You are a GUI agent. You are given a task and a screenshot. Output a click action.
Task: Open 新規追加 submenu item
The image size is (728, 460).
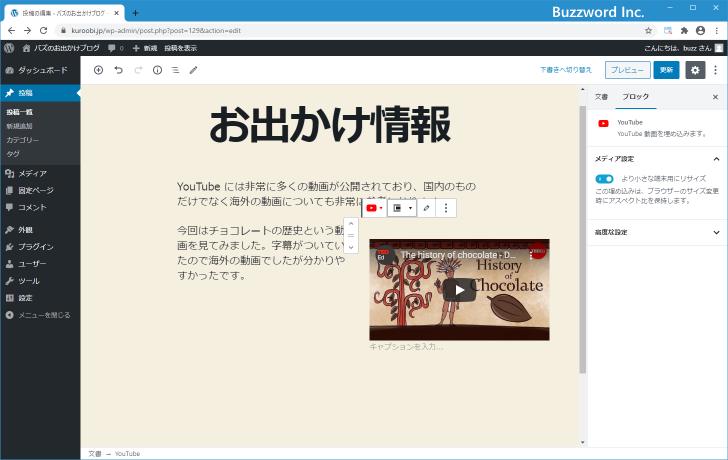20,126
